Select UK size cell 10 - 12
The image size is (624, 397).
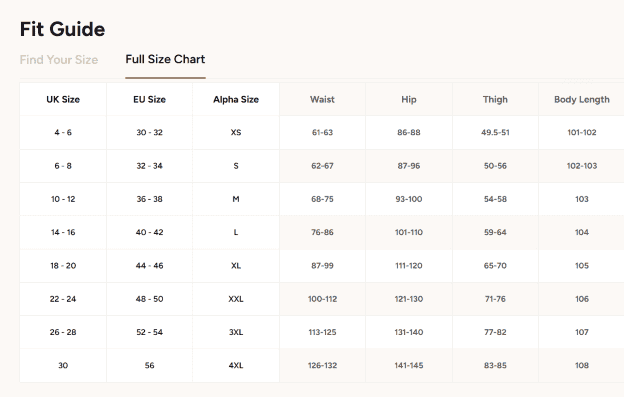click(x=63, y=199)
